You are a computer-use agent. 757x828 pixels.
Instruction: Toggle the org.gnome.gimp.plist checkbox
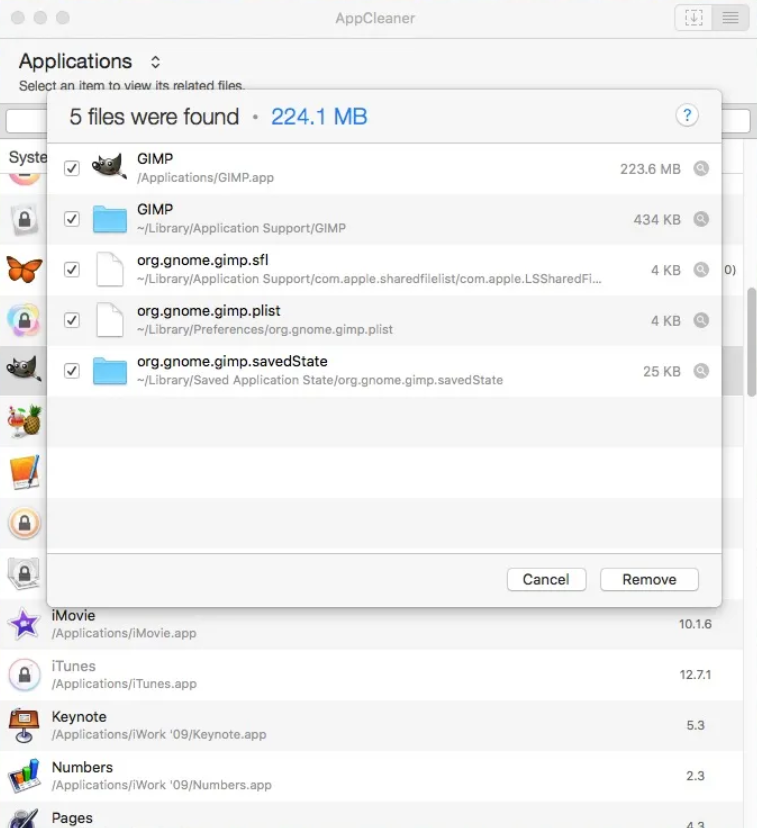[72, 321]
